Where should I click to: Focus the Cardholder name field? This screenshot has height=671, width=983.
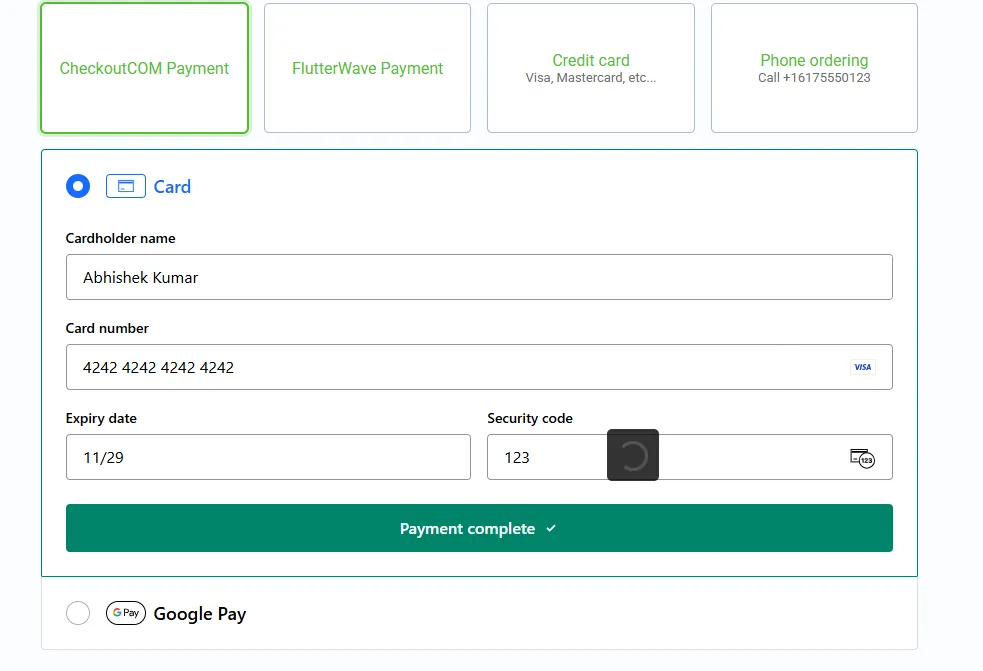coord(479,277)
